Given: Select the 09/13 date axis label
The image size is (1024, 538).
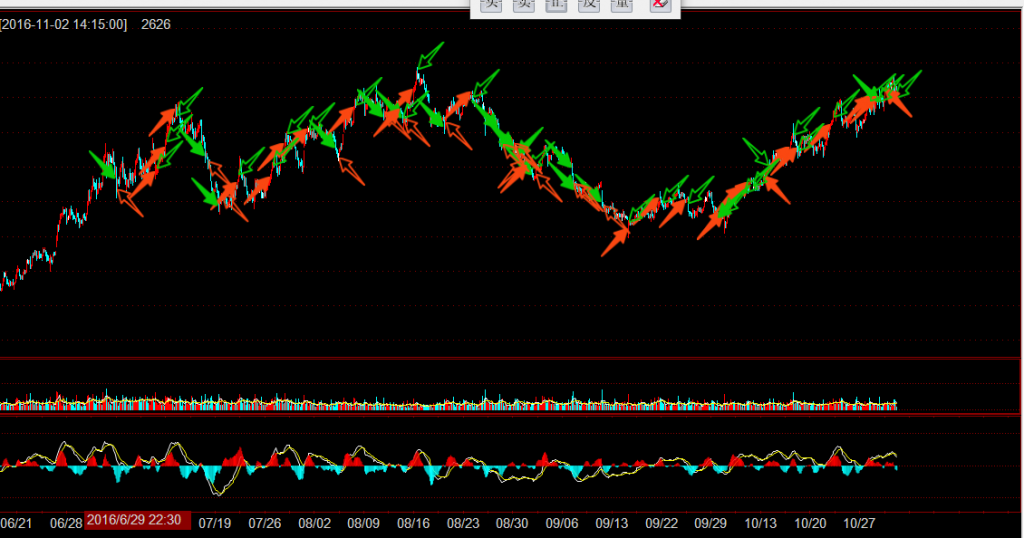Looking at the screenshot, I should (x=611, y=523).
